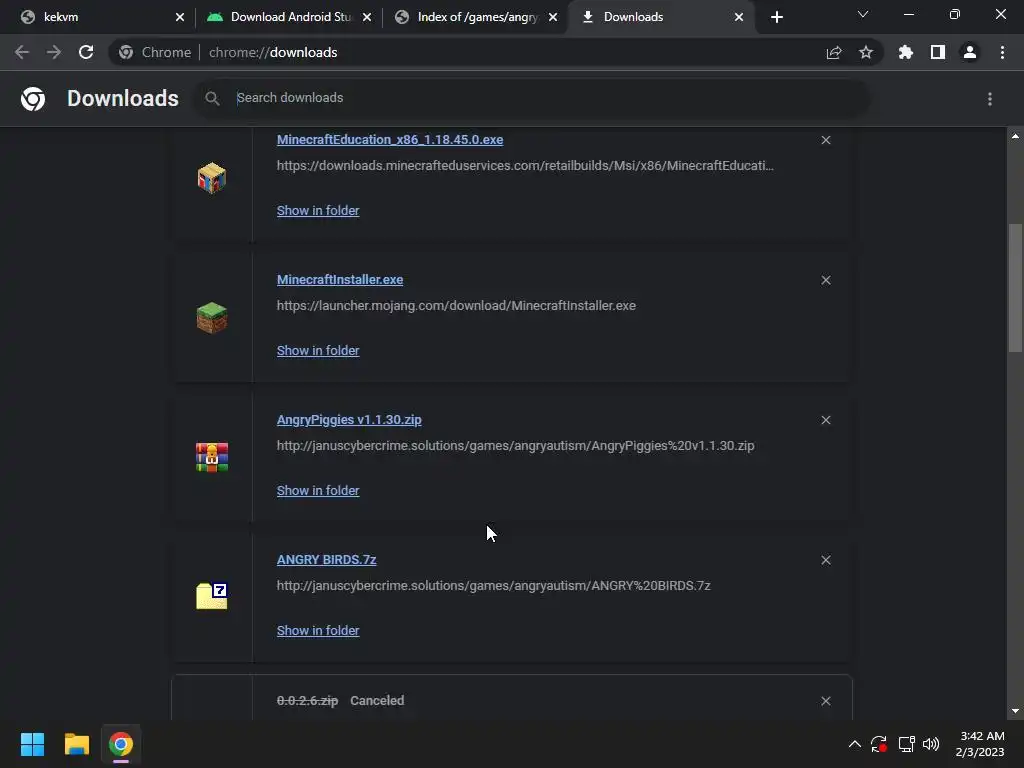Image resolution: width=1024 pixels, height=768 pixels.
Task: Reload the downloads page
Action: pyautogui.click(x=86, y=52)
